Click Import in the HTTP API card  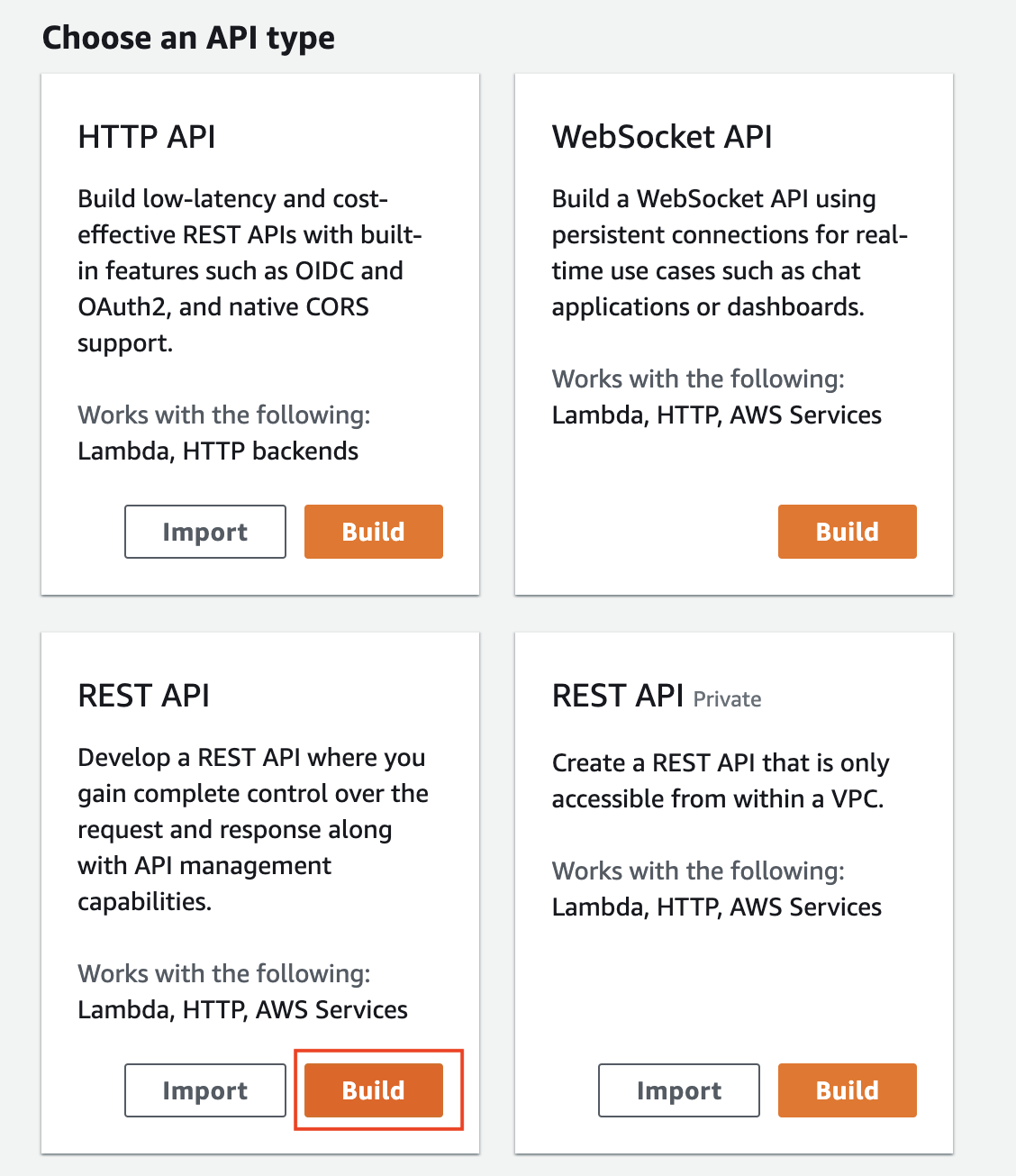coord(204,531)
